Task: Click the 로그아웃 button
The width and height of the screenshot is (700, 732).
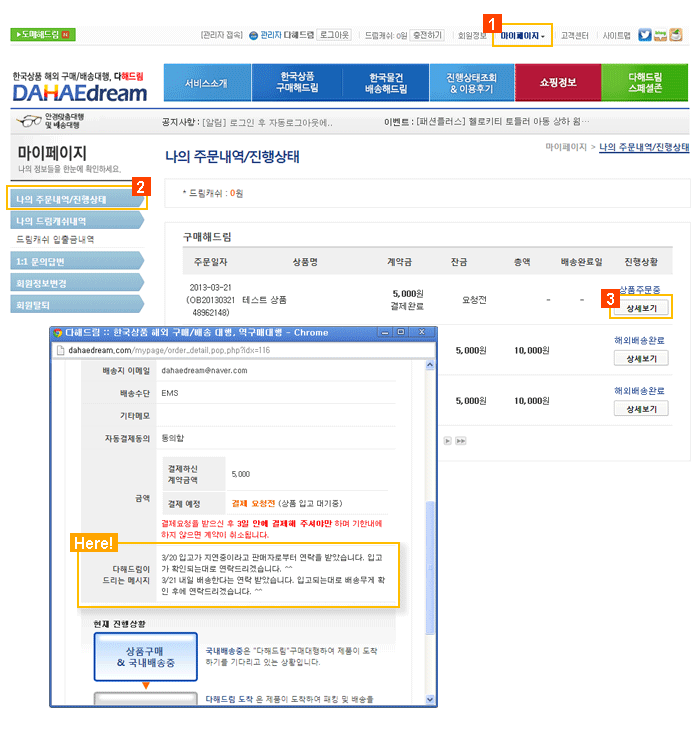Action: pos(334,35)
